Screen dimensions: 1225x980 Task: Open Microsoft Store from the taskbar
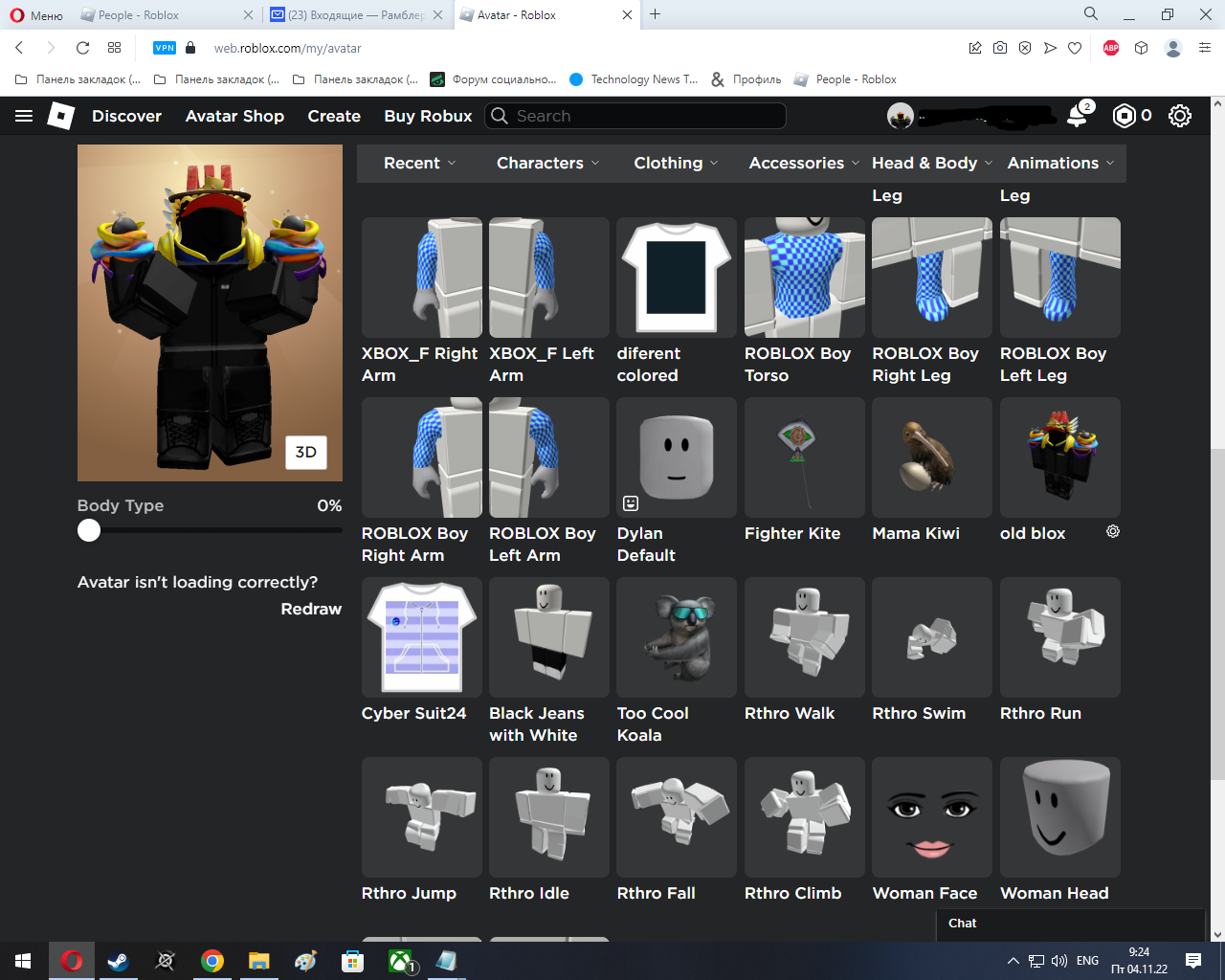click(x=353, y=961)
